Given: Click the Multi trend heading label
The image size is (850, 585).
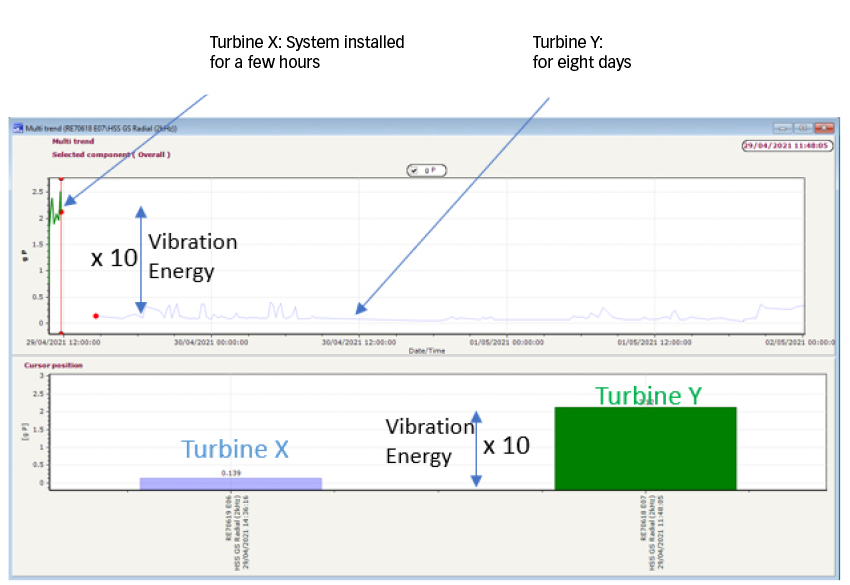Looking at the screenshot, I should [73, 142].
